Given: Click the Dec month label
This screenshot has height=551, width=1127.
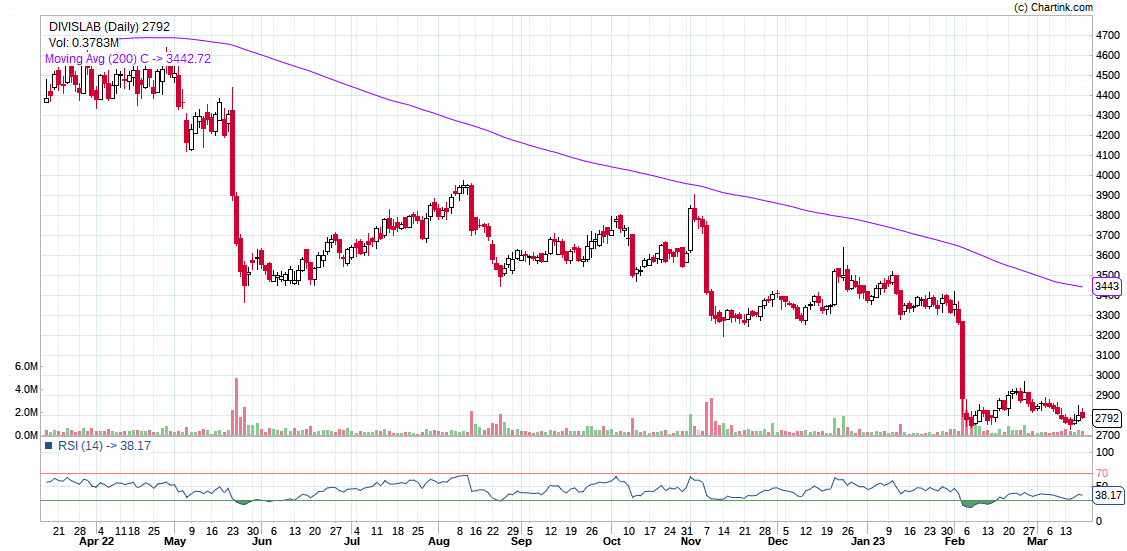Looking at the screenshot, I should pos(777,540).
